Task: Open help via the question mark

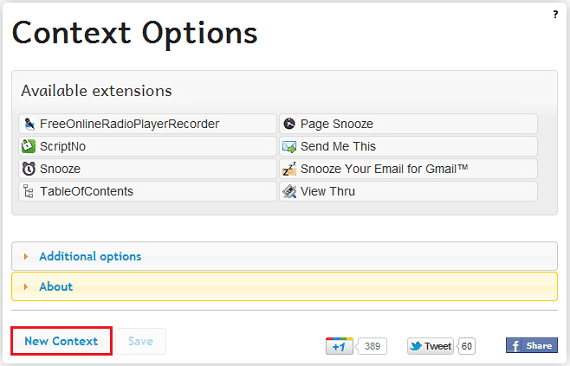Action: point(555,15)
